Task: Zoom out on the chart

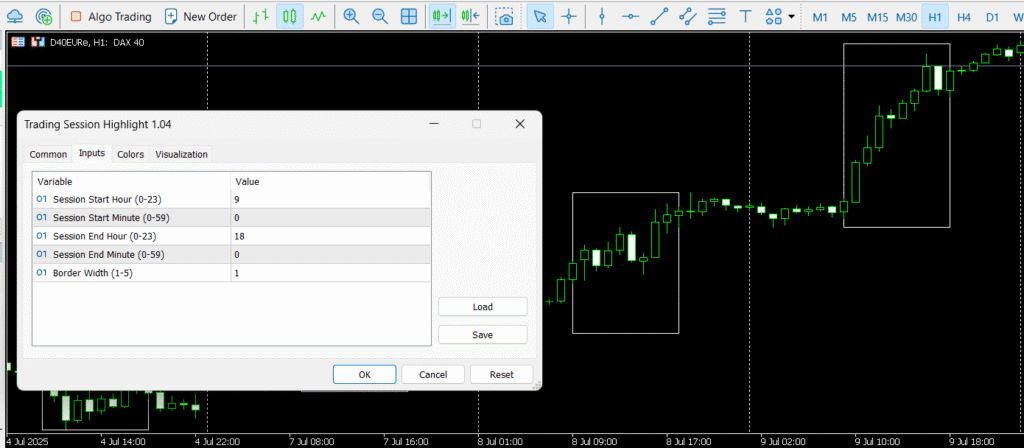Action: (x=380, y=17)
